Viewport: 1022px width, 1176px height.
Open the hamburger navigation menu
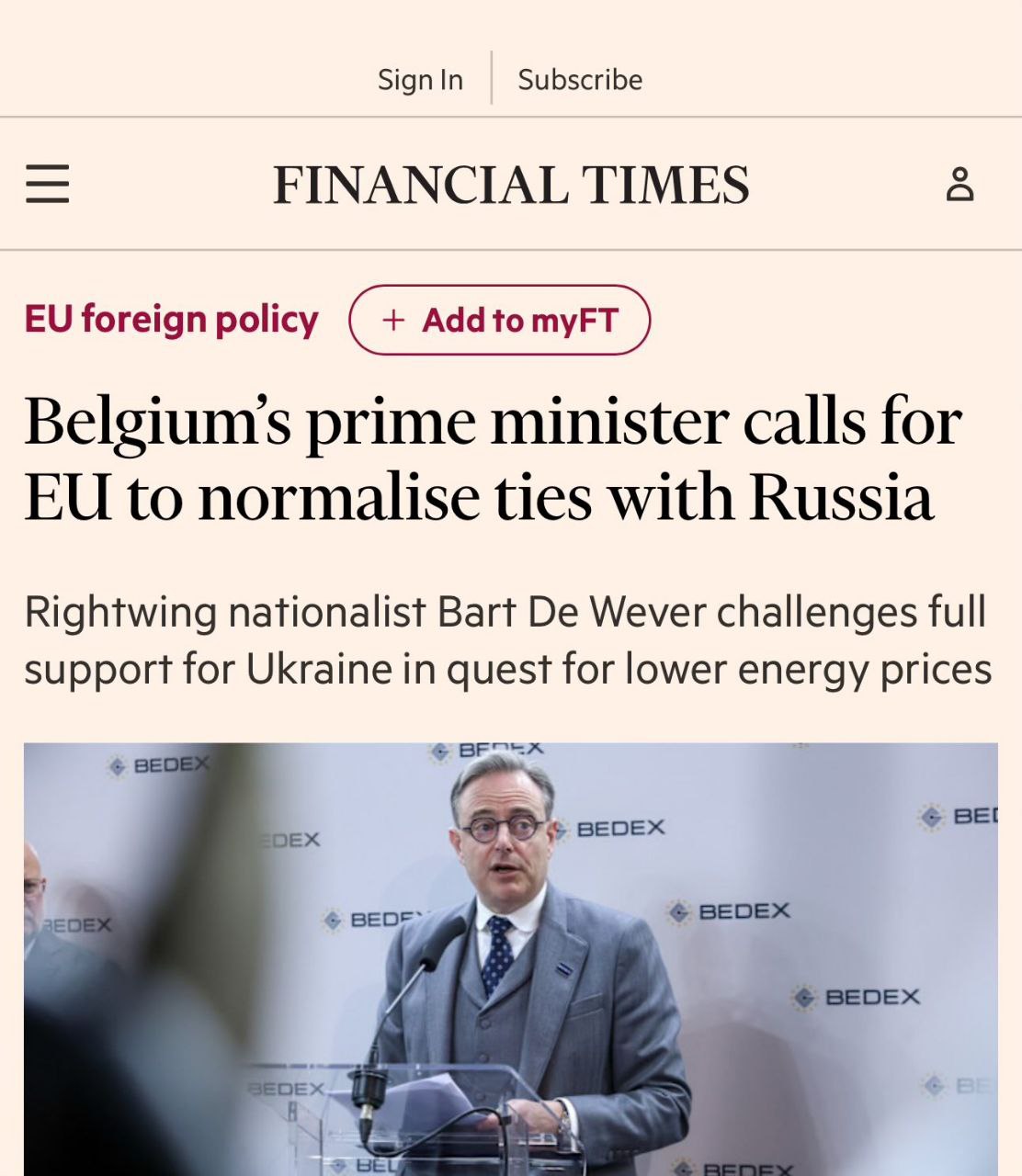coord(48,184)
